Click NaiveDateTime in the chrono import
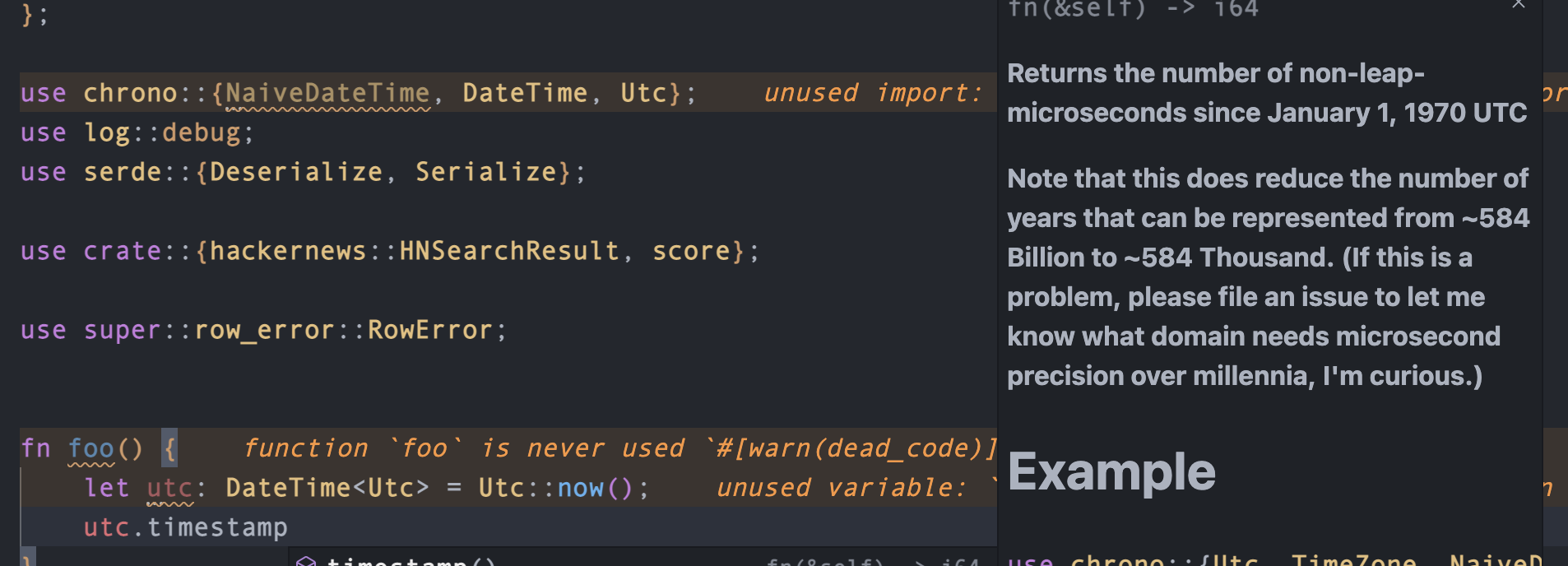The image size is (1568, 566). 327,93
